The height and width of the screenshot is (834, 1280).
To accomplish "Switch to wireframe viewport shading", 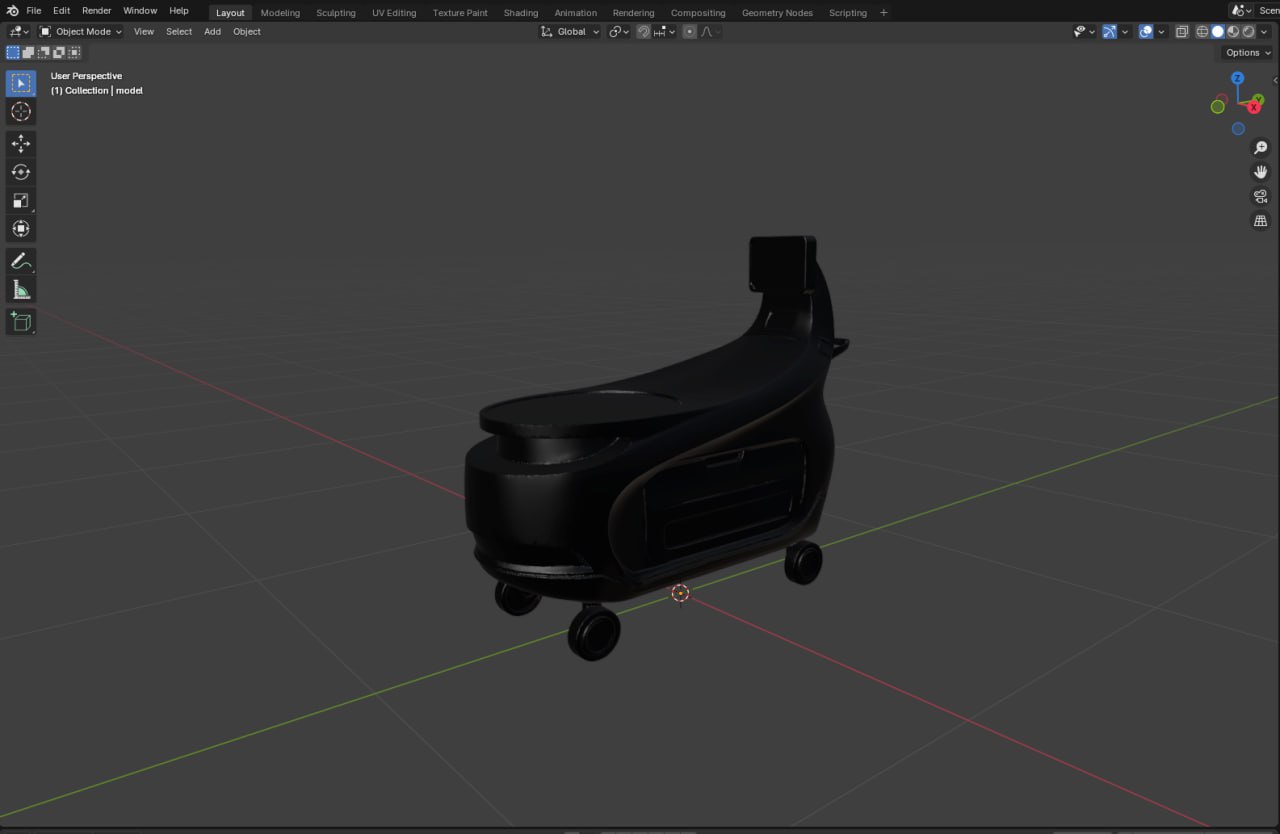I will (1203, 31).
